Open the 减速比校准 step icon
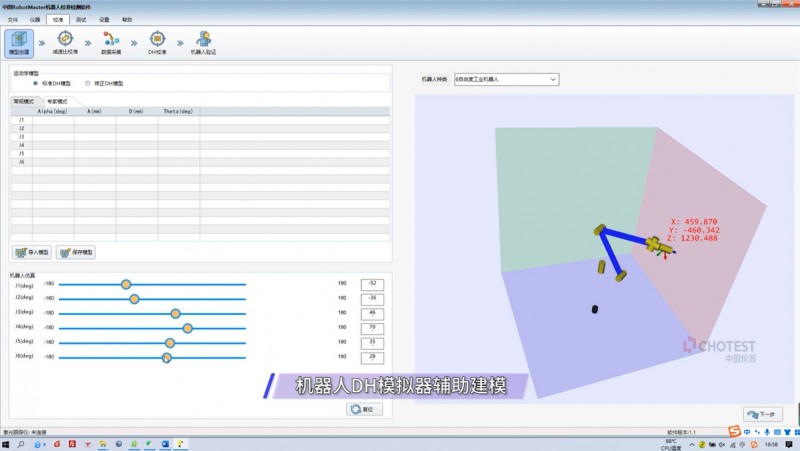 pyautogui.click(x=65, y=41)
